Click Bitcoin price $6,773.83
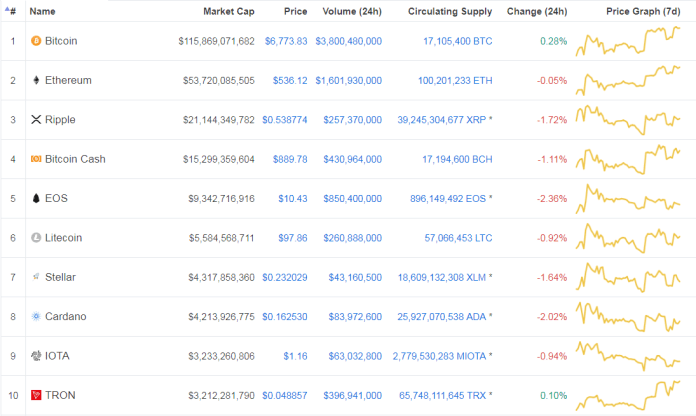Screen dimensions: 696x416 [x=286, y=41]
